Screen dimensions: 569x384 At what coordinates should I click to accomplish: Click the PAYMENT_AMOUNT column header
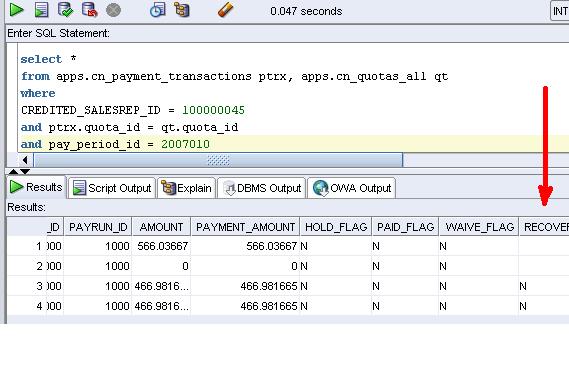pos(245,227)
